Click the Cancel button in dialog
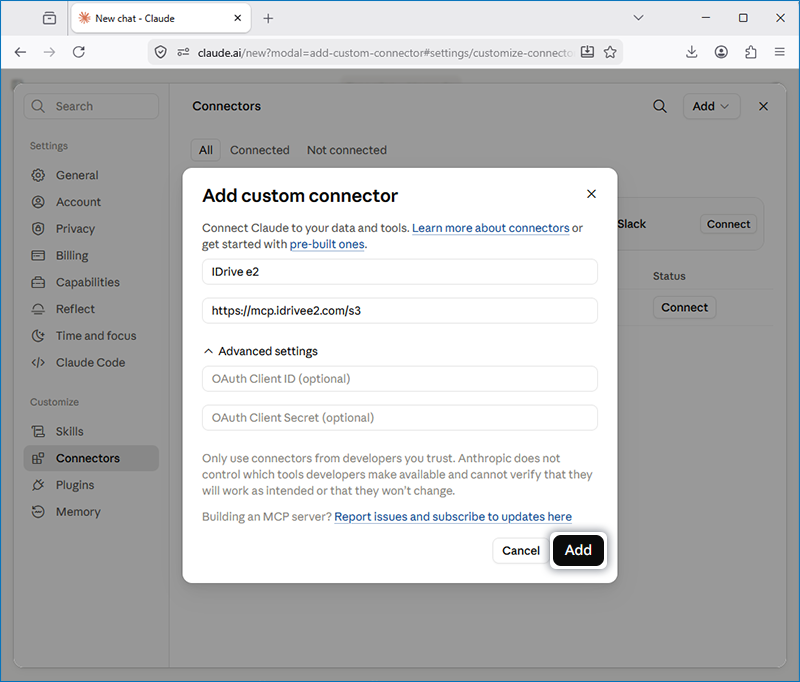The height and width of the screenshot is (682, 800). (x=520, y=550)
